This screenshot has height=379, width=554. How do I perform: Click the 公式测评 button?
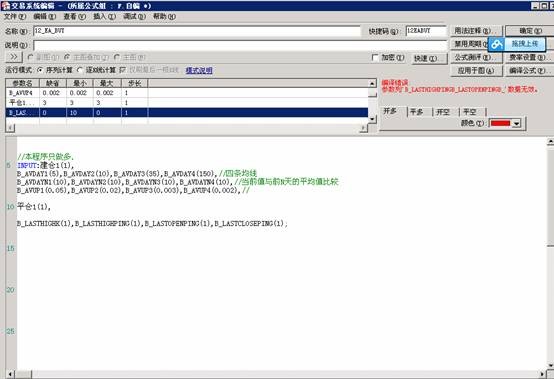tap(476, 57)
